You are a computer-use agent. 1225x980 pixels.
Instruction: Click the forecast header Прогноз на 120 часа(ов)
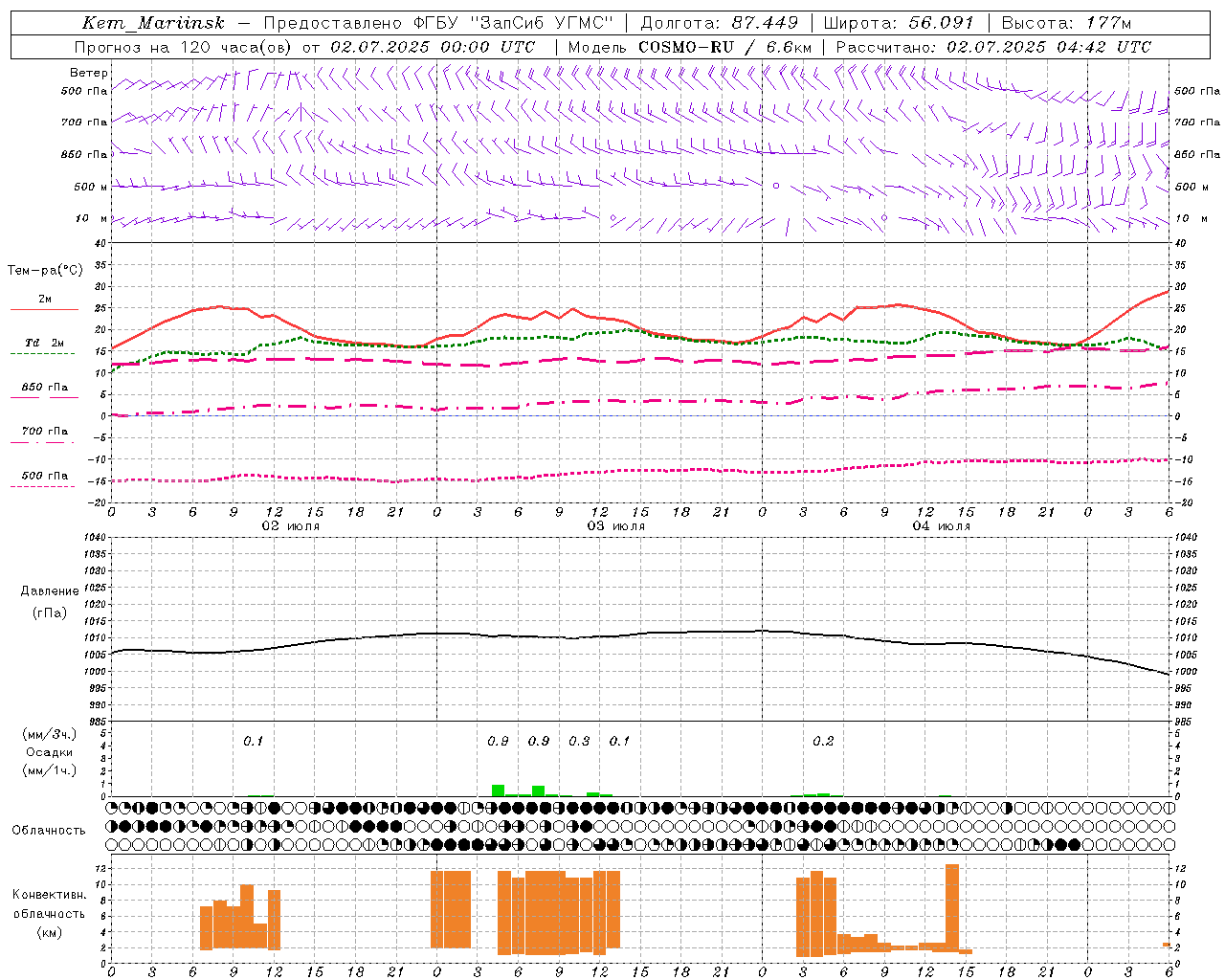pyautogui.click(x=184, y=47)
